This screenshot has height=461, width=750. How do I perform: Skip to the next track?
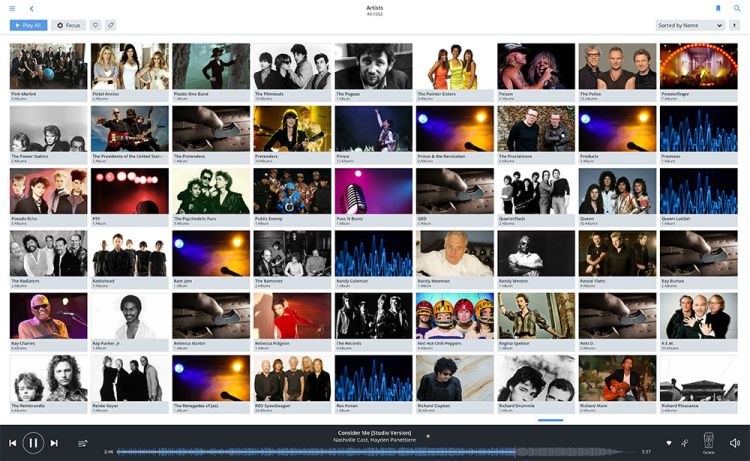pyautogui.click(x=54, y=443)
